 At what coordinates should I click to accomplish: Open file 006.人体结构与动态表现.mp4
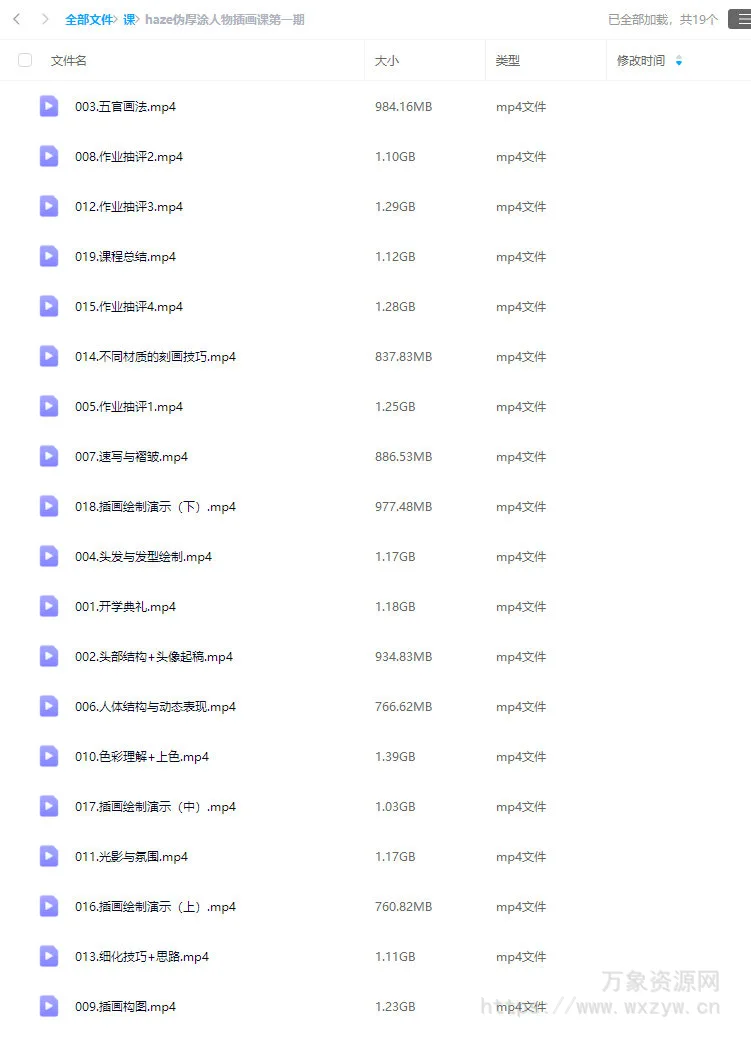click(155, 706)
